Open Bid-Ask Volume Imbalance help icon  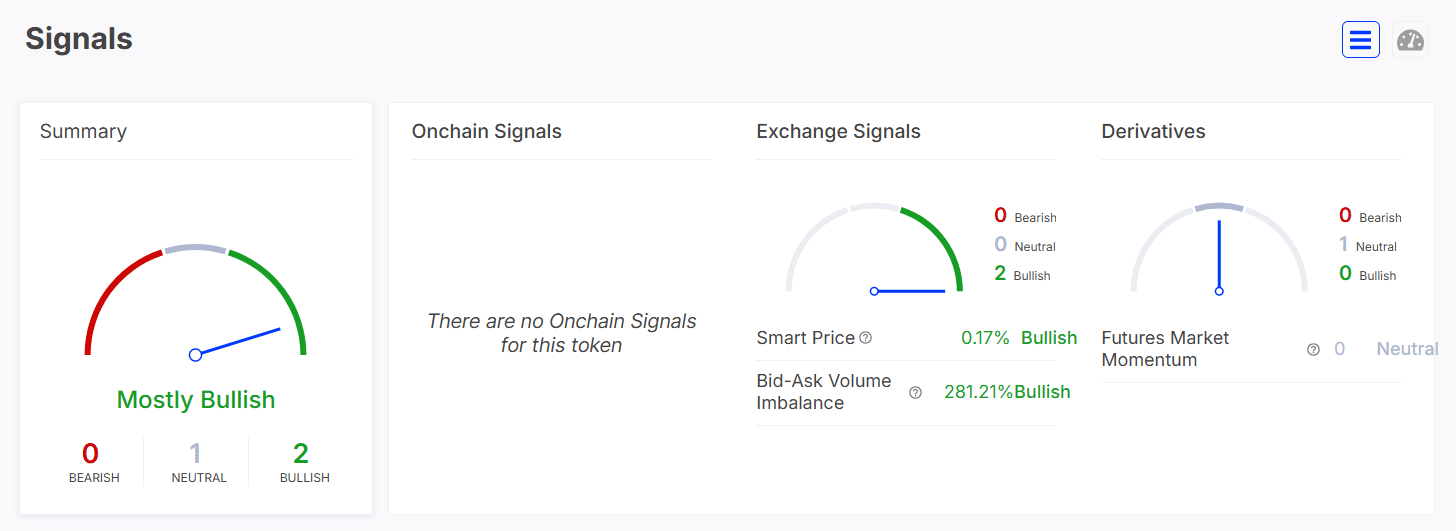(x=915, y=392)
